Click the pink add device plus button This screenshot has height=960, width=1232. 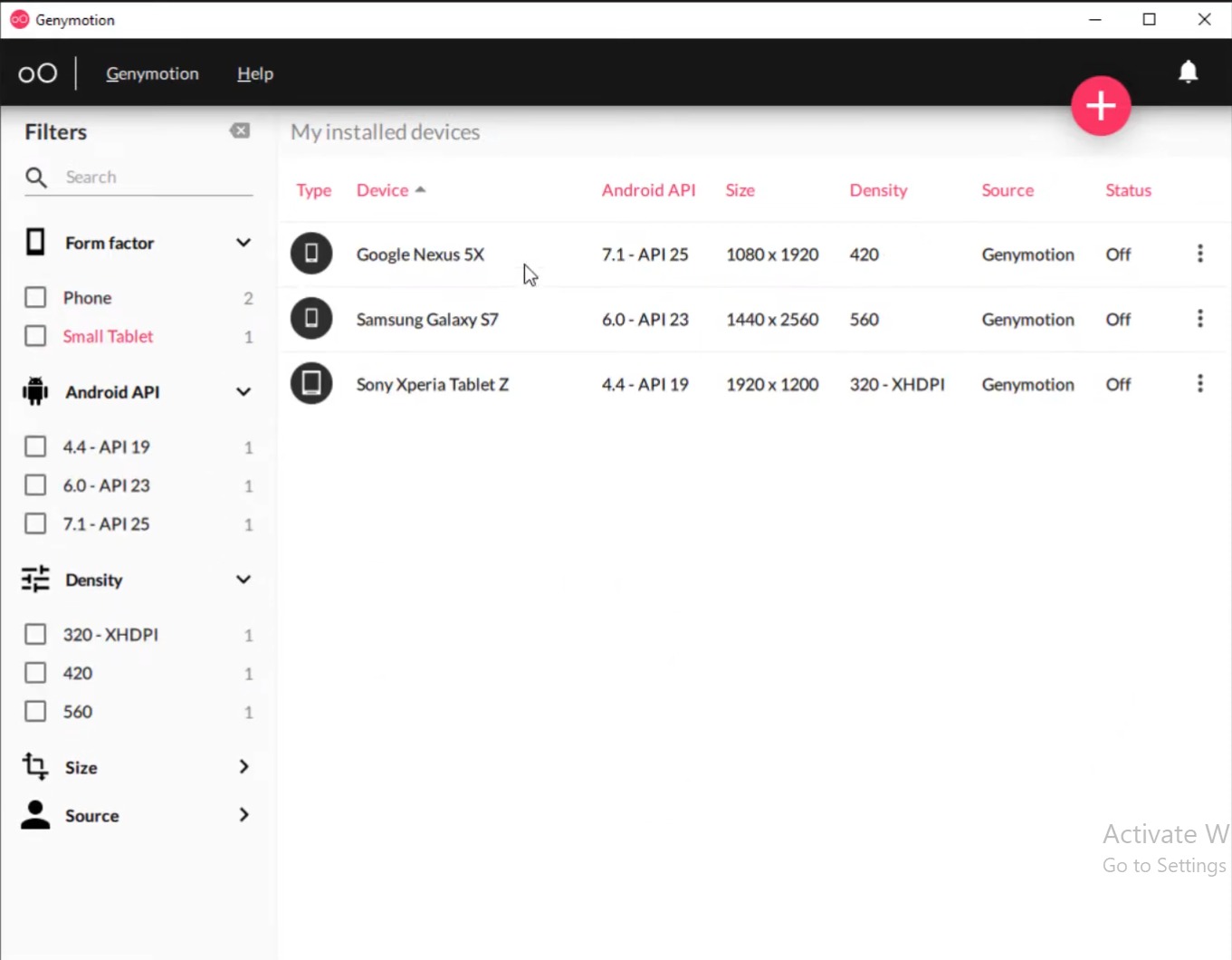click(x=1100, y=106)
